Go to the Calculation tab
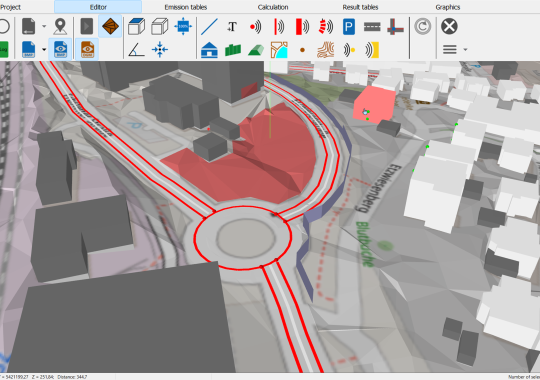540x380 pixels. (x=273, y=7)
